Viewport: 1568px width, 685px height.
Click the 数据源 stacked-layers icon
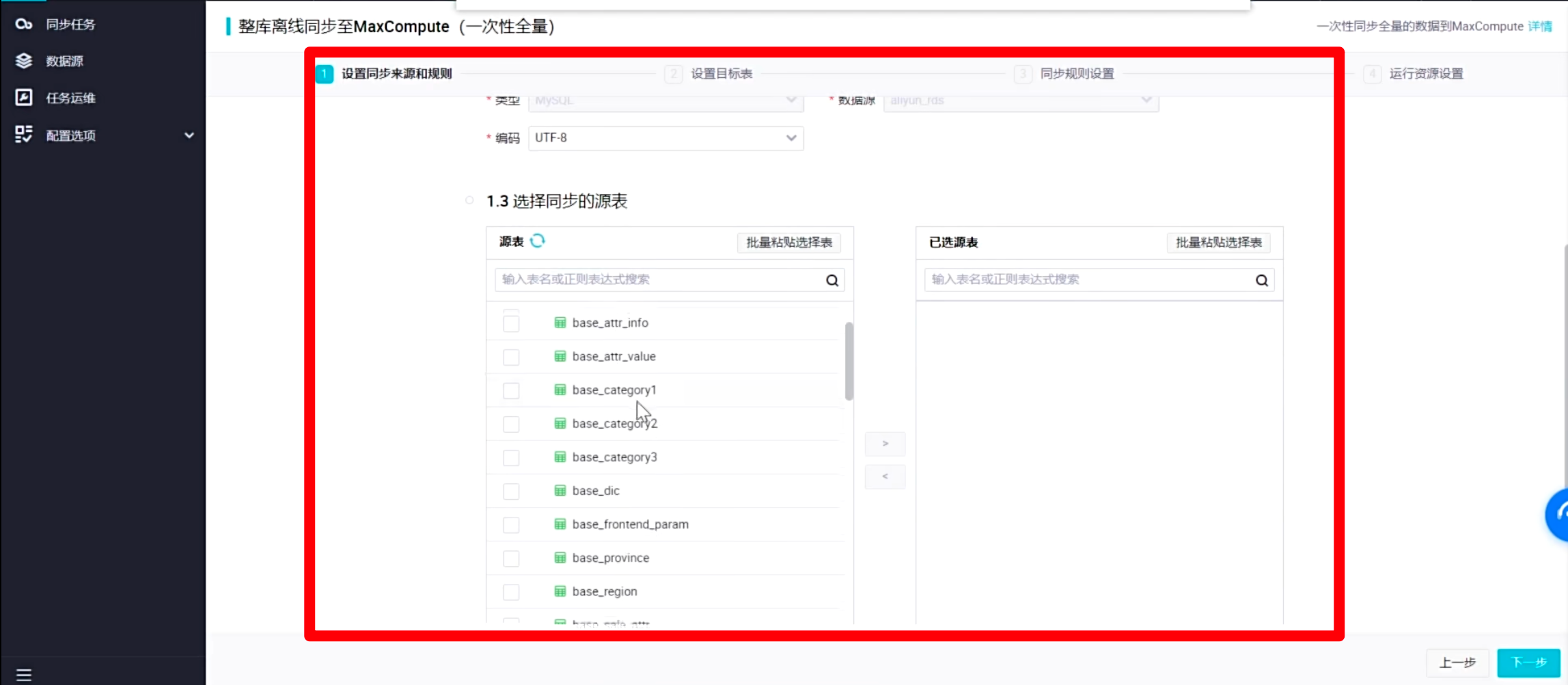(24, 61)
